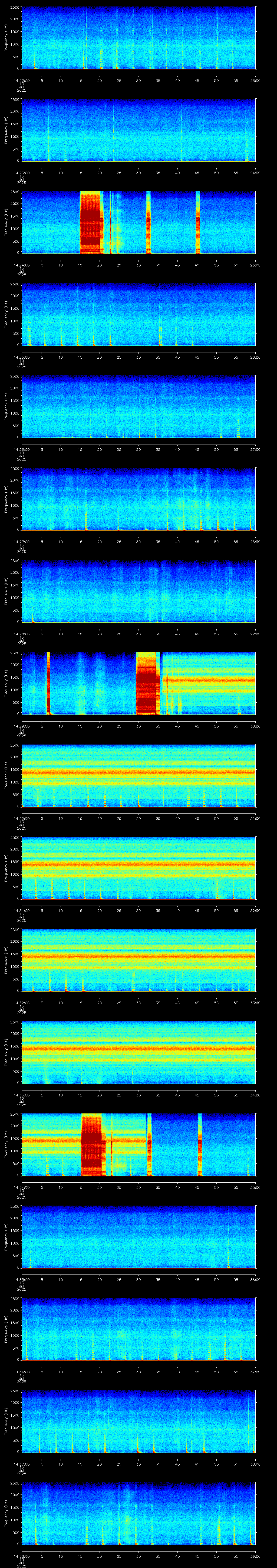Click the 39:00 end time label
This screenshot has width=277, height=1568.
point(255,1556)
